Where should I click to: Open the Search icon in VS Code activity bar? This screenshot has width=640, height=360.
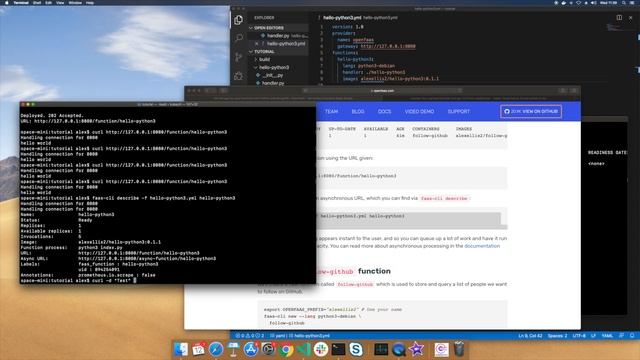(x=239, y=38)
